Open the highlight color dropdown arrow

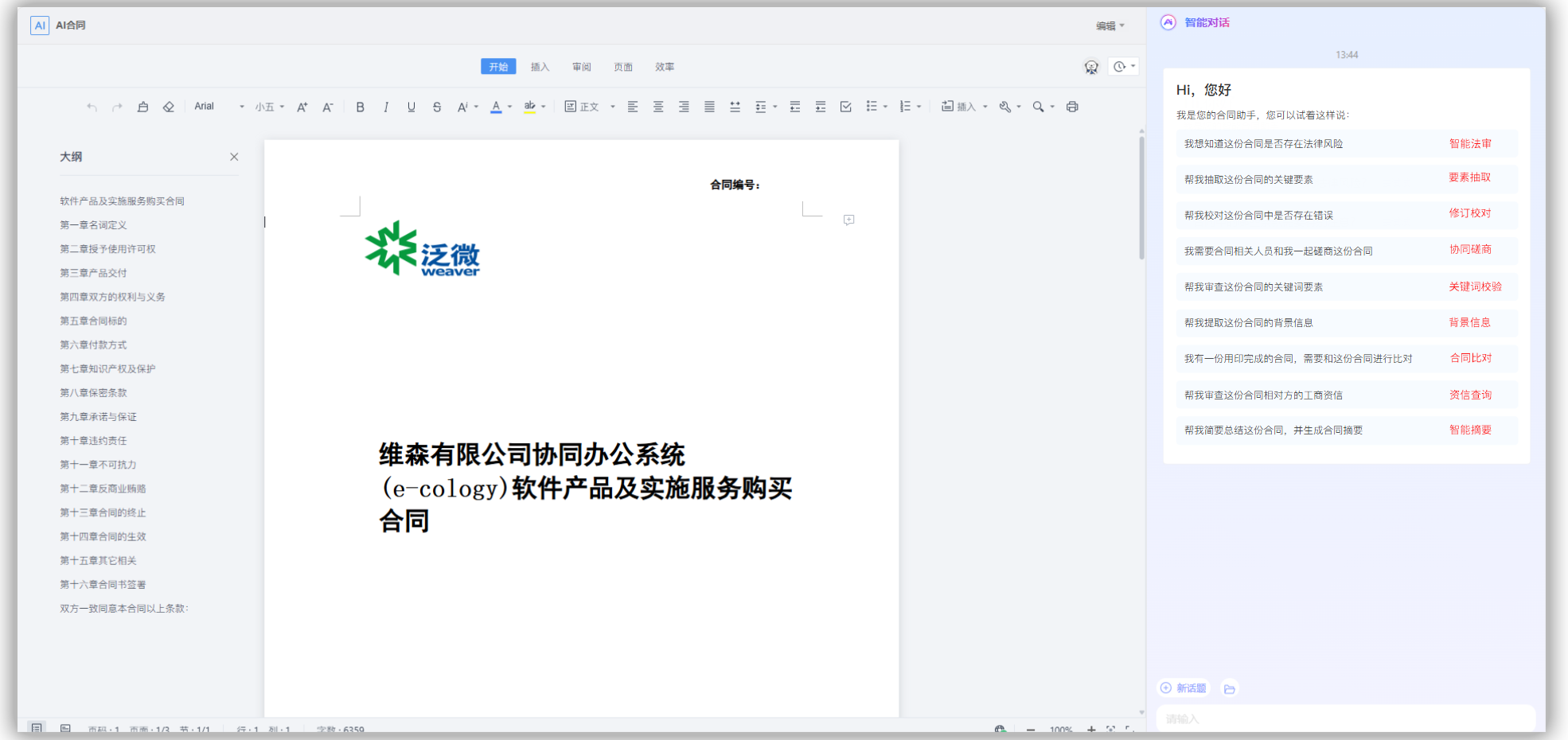544,107
